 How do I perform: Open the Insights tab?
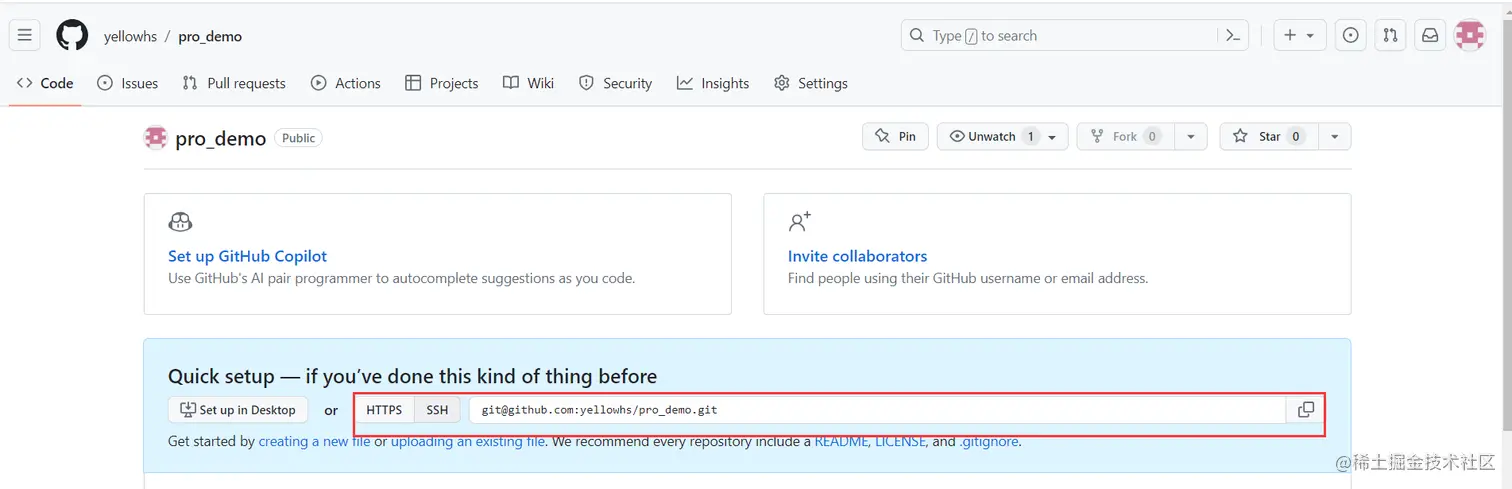pyautogui.click(x=713, y=83)
